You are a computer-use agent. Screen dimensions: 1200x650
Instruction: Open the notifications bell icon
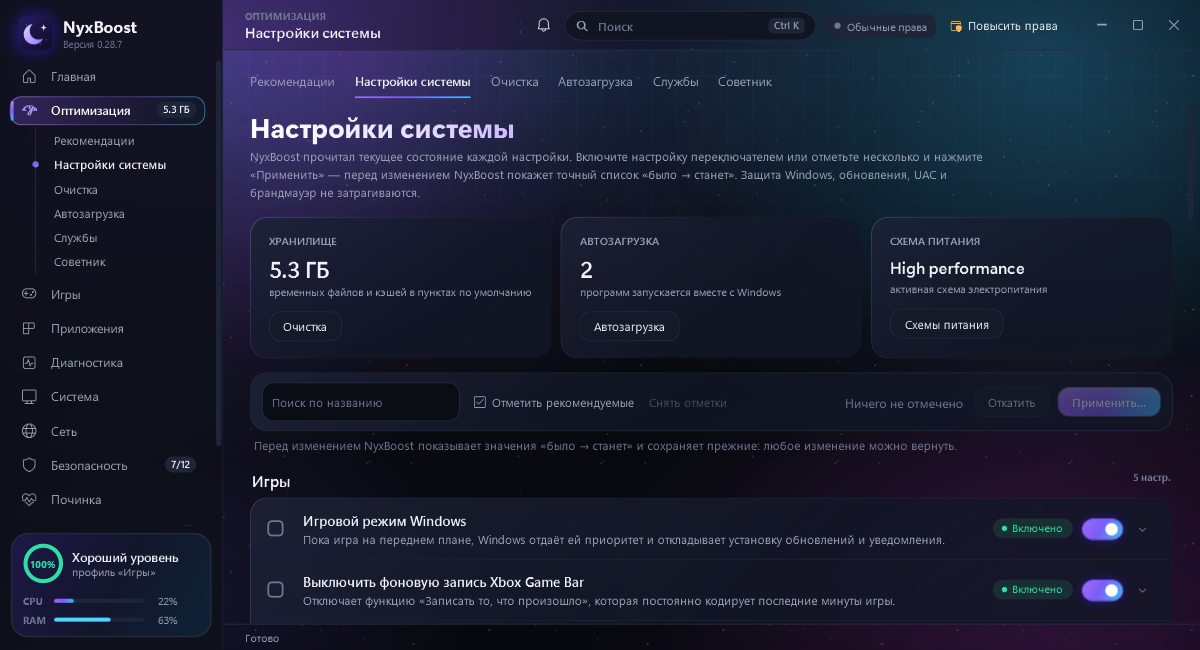point(544,26)
